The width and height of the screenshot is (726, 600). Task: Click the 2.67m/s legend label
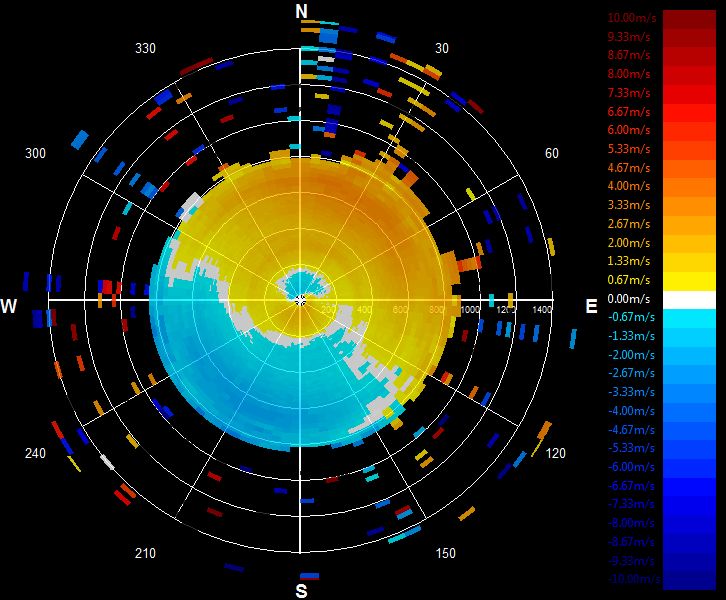coord(629,224)
